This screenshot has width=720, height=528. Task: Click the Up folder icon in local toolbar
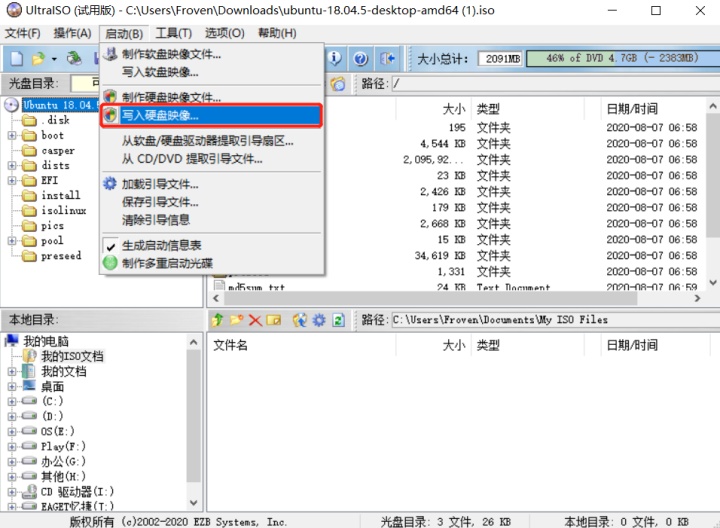tap(218, 320)
